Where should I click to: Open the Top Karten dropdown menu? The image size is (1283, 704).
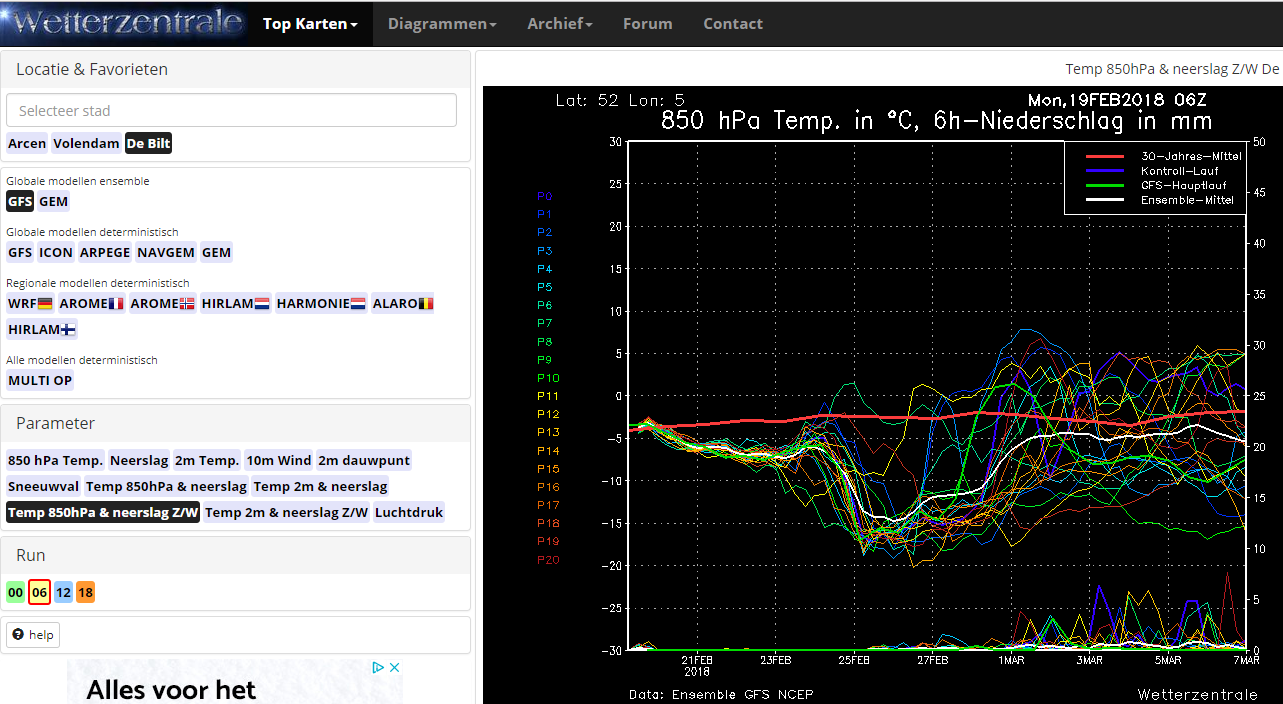[x=310, y=23]
